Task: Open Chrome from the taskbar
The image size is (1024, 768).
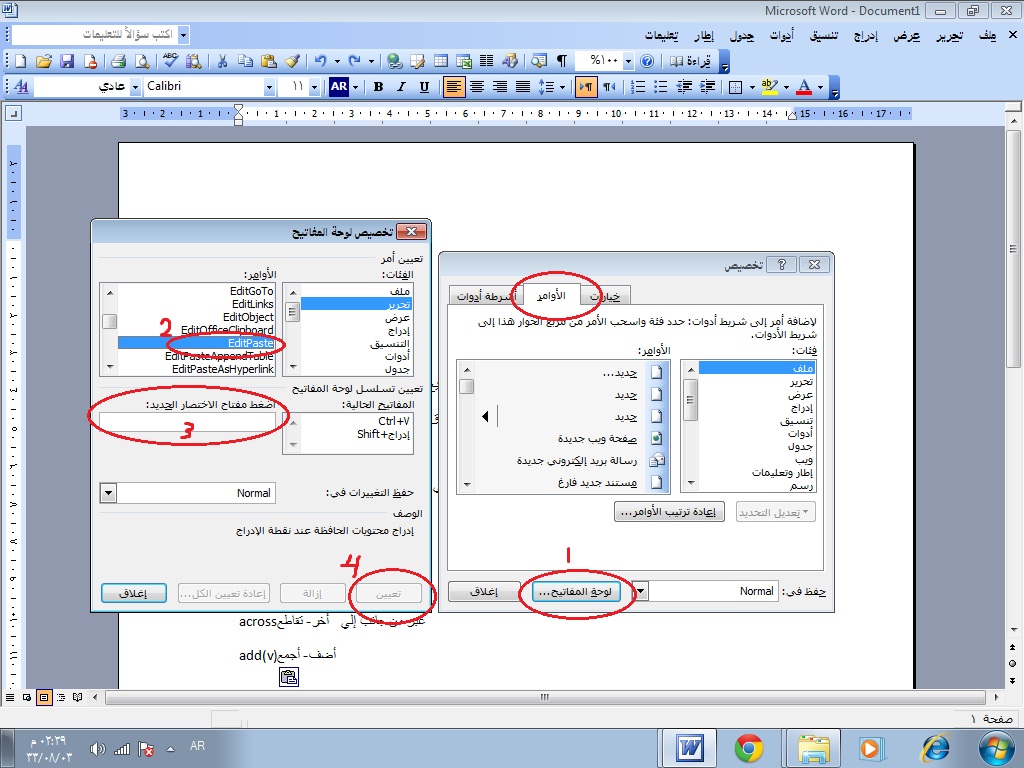Action: tap(748, 748)
